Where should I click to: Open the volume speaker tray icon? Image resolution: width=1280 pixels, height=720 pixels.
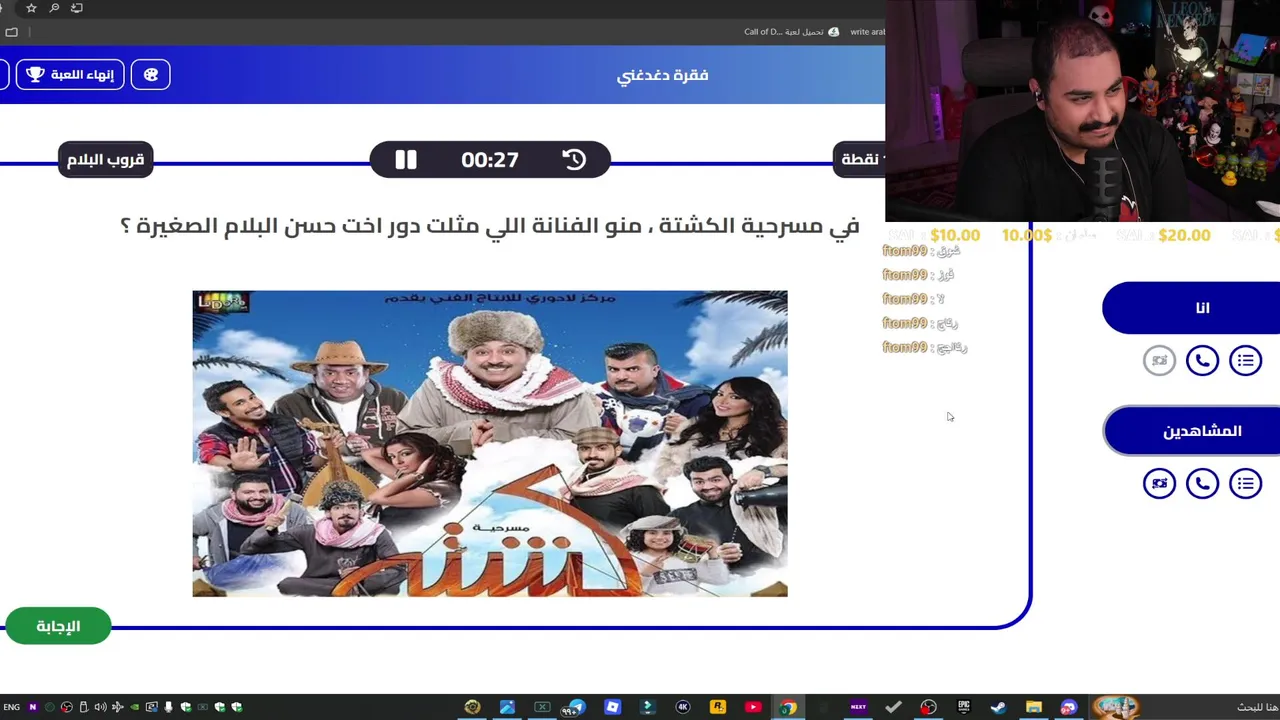tap(100, 707)
